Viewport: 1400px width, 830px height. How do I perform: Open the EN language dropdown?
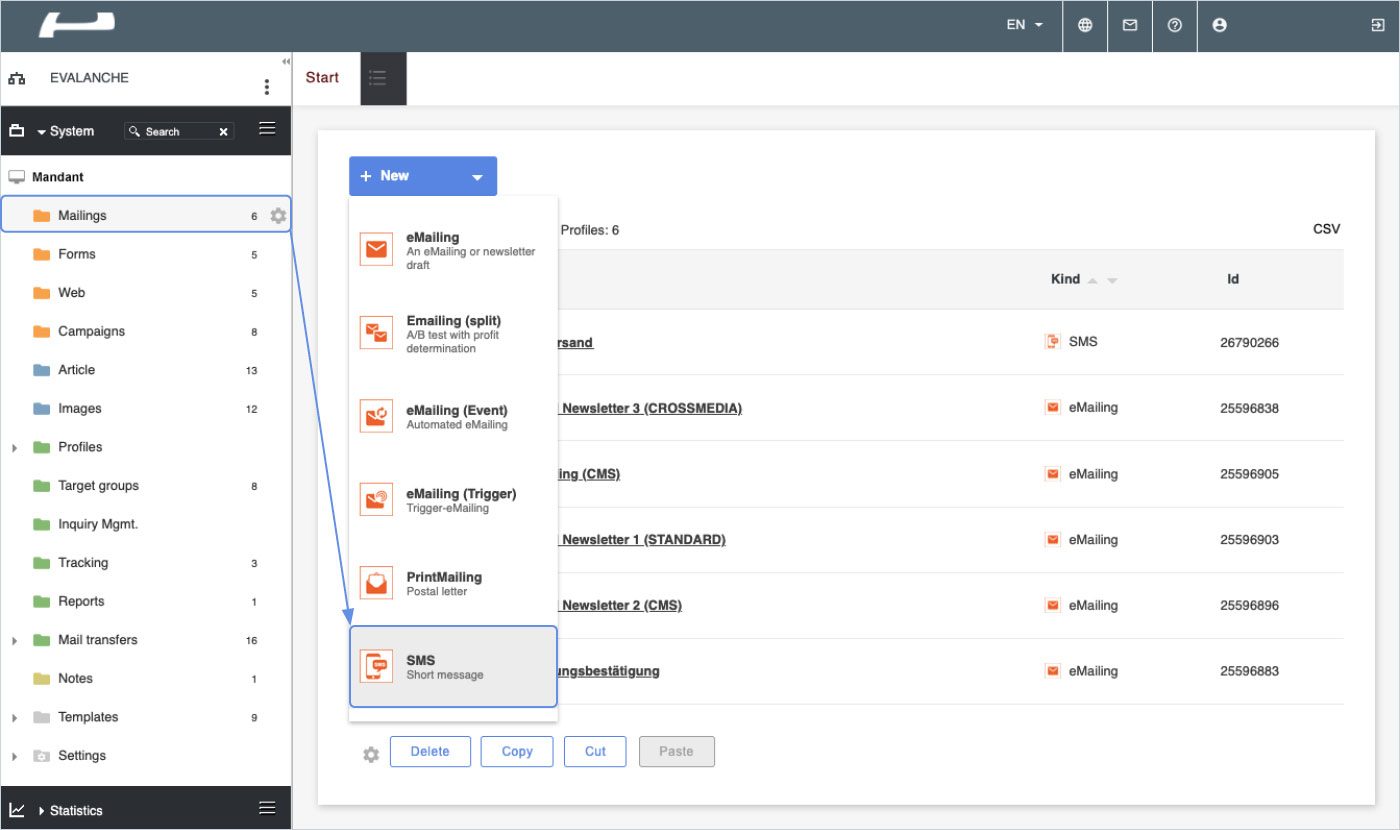point(1025,26)
